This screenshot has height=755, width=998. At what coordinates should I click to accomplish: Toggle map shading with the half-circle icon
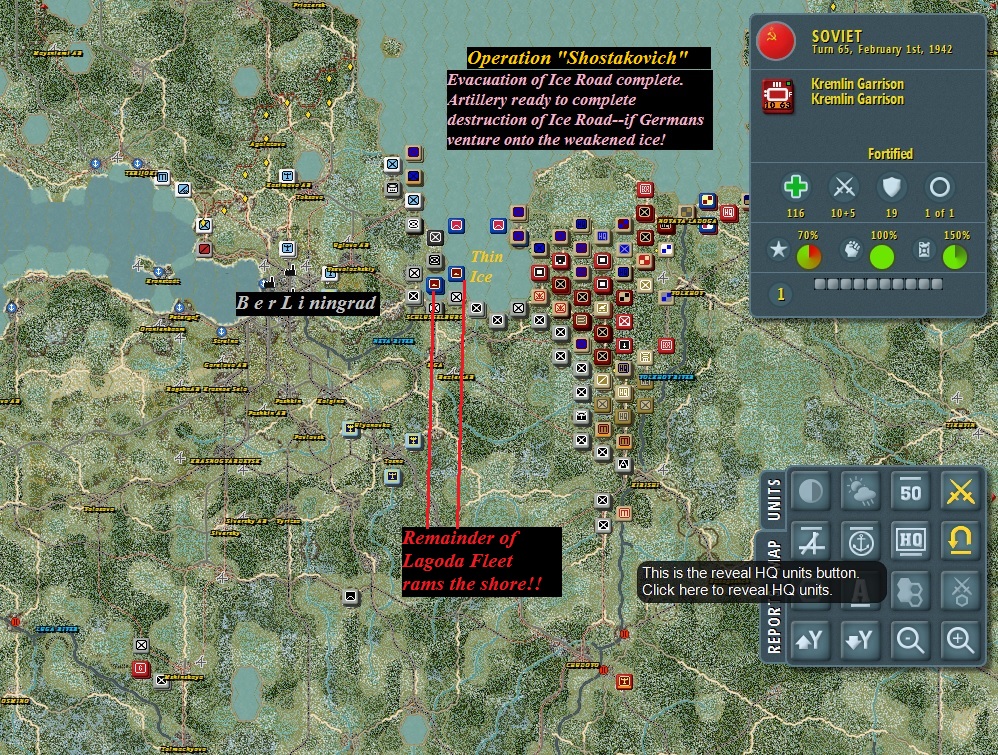pos(810,492)
